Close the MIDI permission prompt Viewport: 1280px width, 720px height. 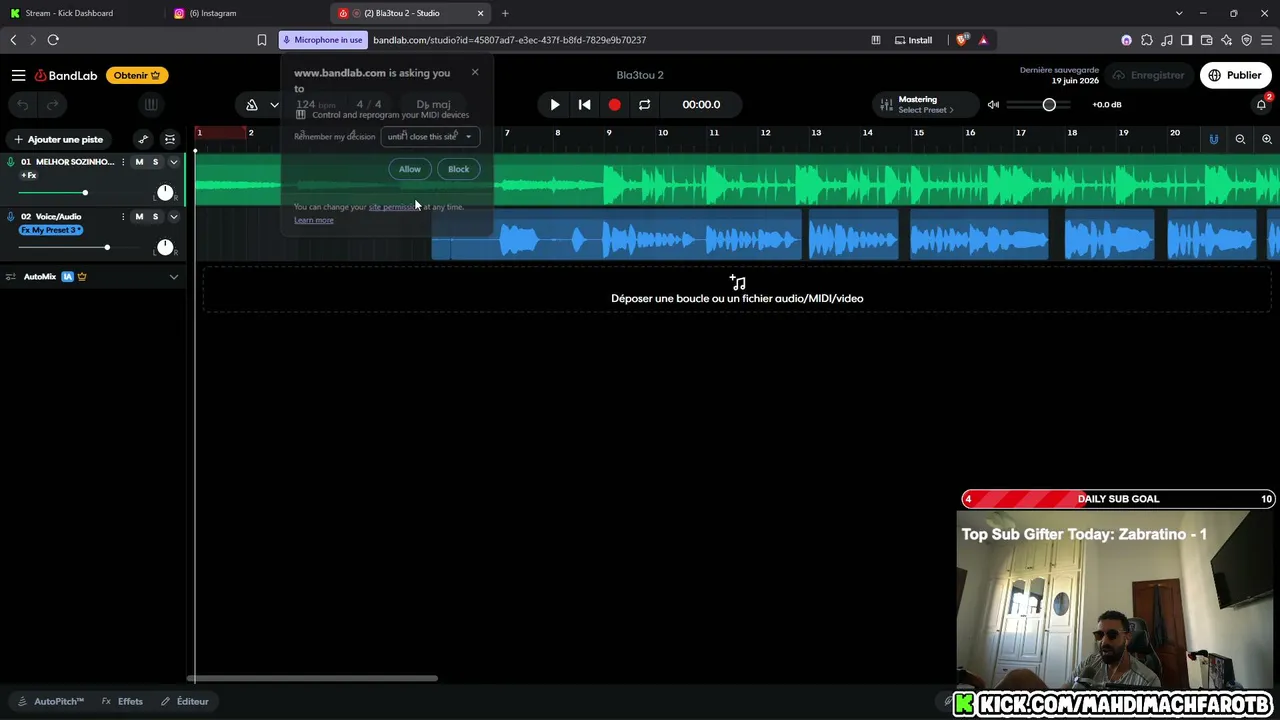(475, 72)
